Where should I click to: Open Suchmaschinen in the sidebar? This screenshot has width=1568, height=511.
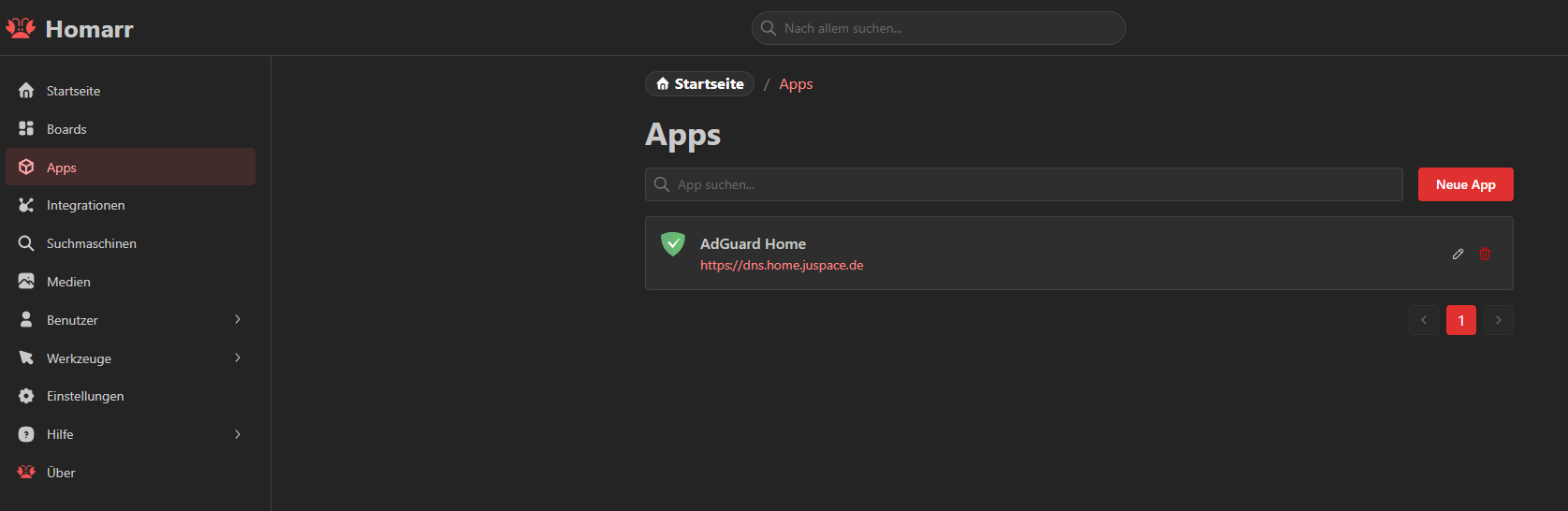point(91,243)
